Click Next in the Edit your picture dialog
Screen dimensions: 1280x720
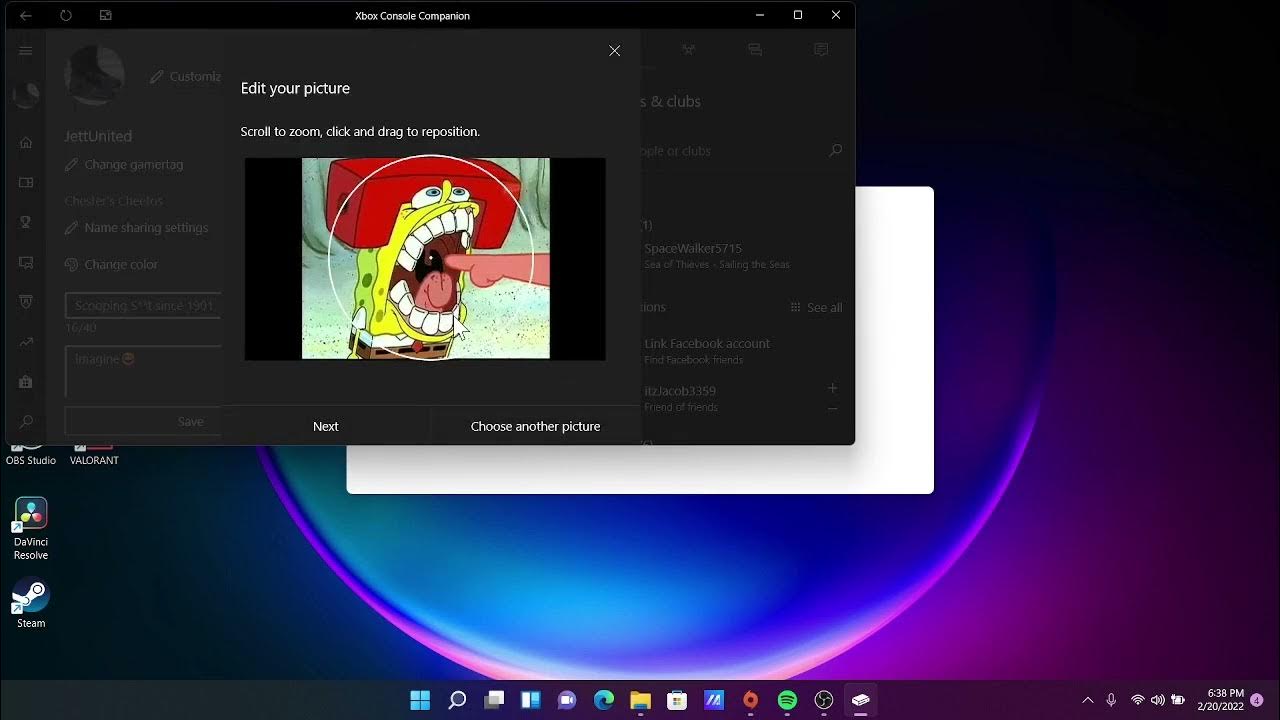pos(326,426)
